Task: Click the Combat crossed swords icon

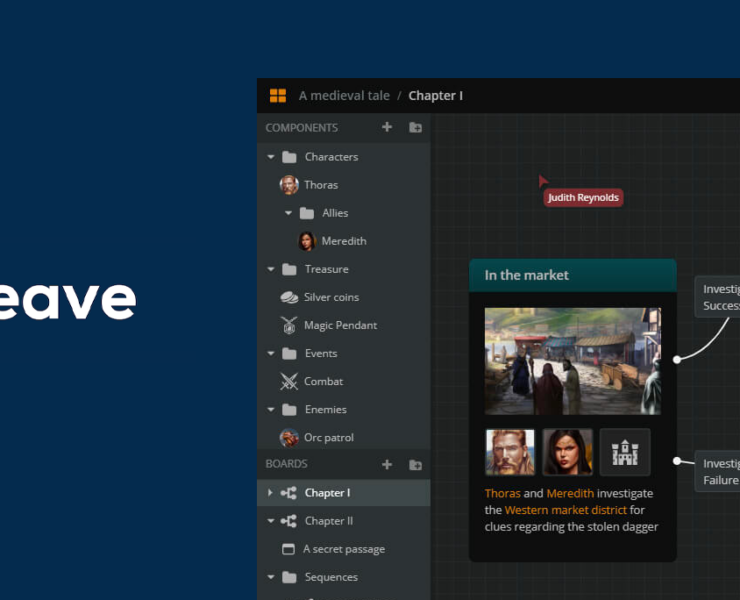Action: 289,381
